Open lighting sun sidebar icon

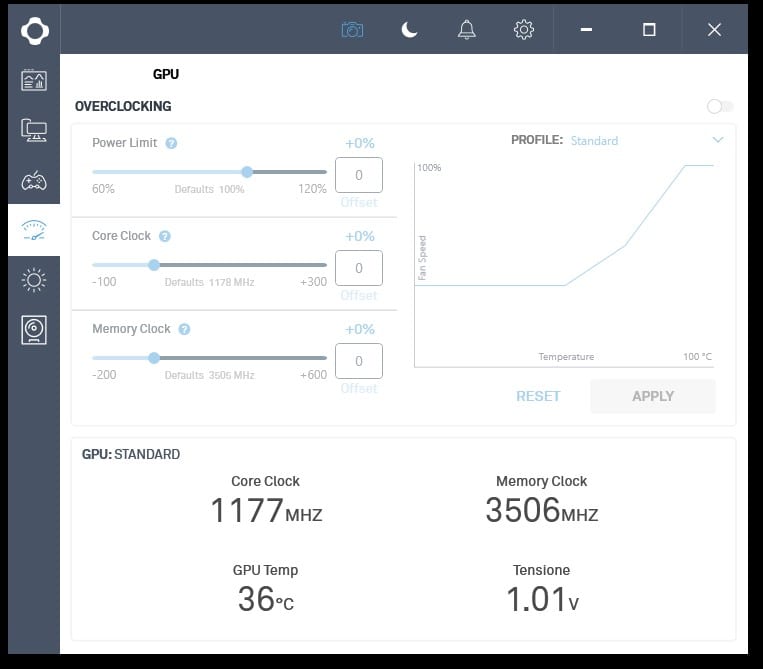[34, 280]
